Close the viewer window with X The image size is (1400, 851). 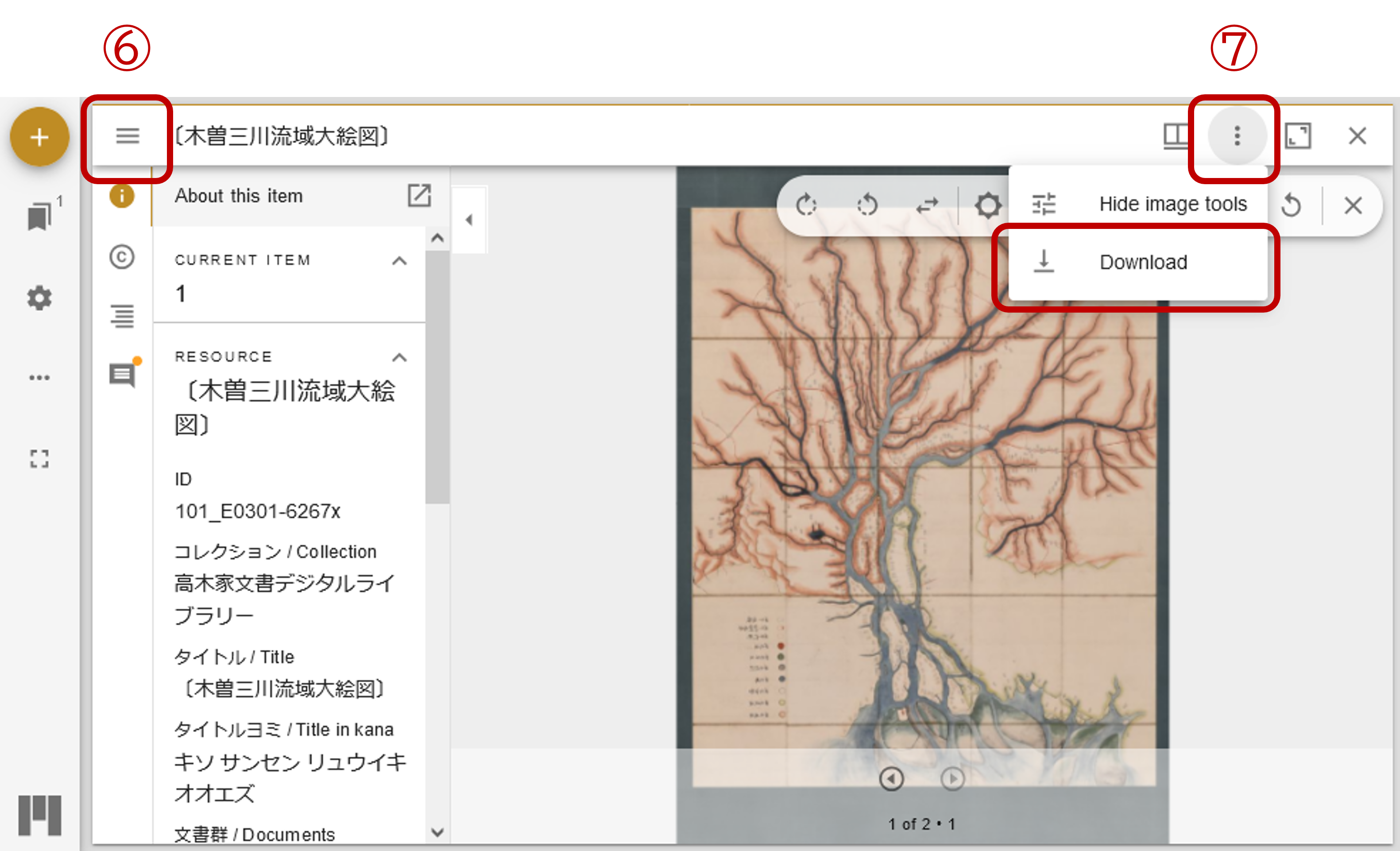[x=1357, y=136]
